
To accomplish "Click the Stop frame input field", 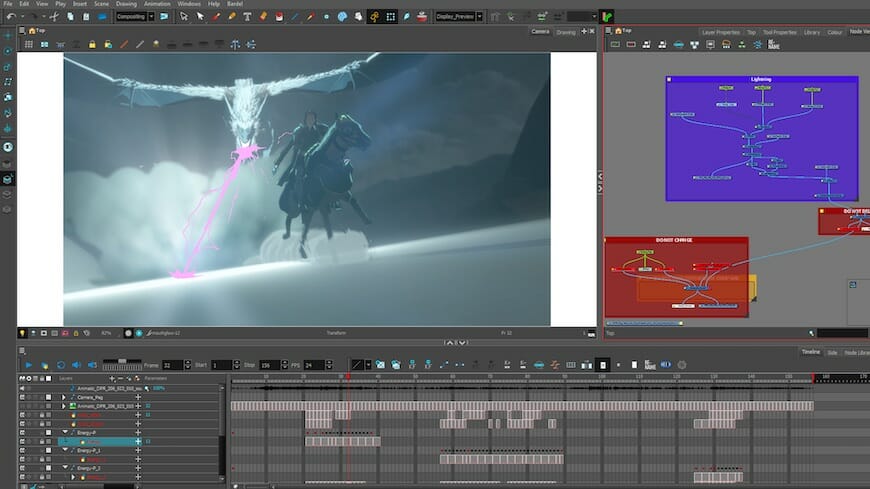I will [x=270, y=365].
